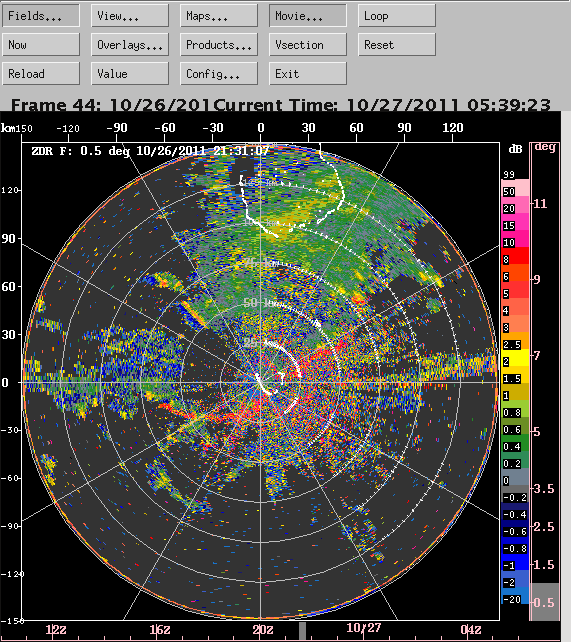Open the Fields... dialog
The height and width of the screenshot is (642, 571).
tap(41, 16)
